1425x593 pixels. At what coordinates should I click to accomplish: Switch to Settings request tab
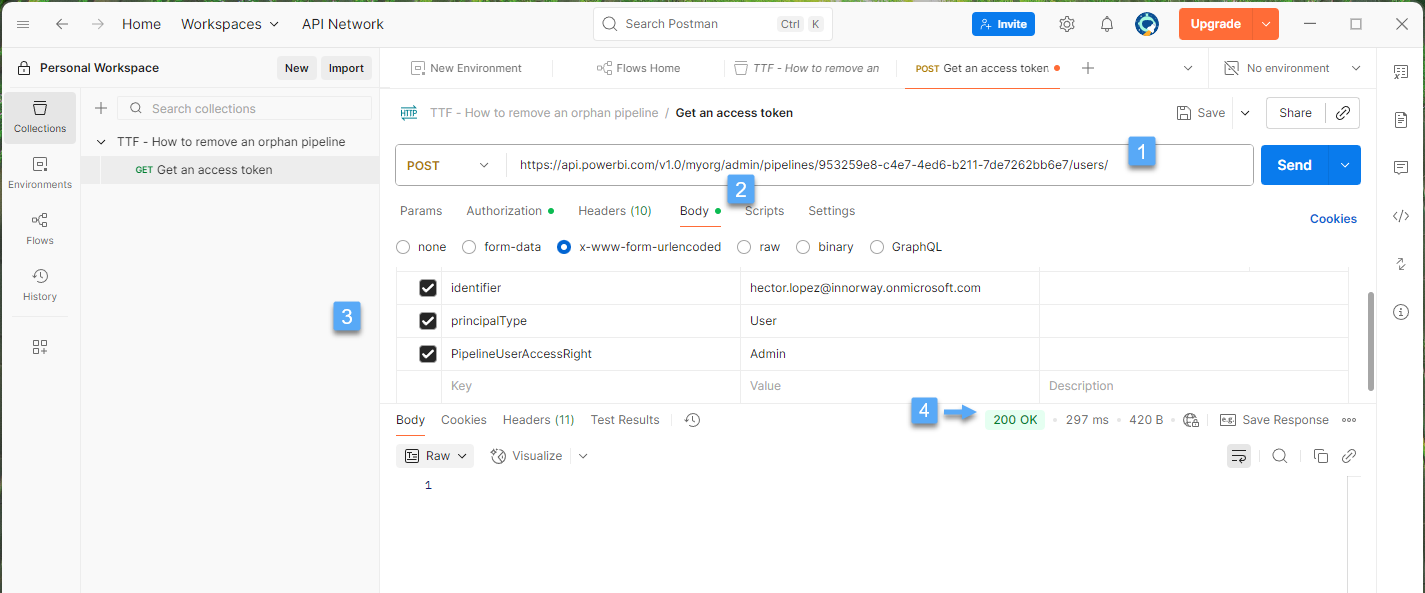(x=832, y=211)
